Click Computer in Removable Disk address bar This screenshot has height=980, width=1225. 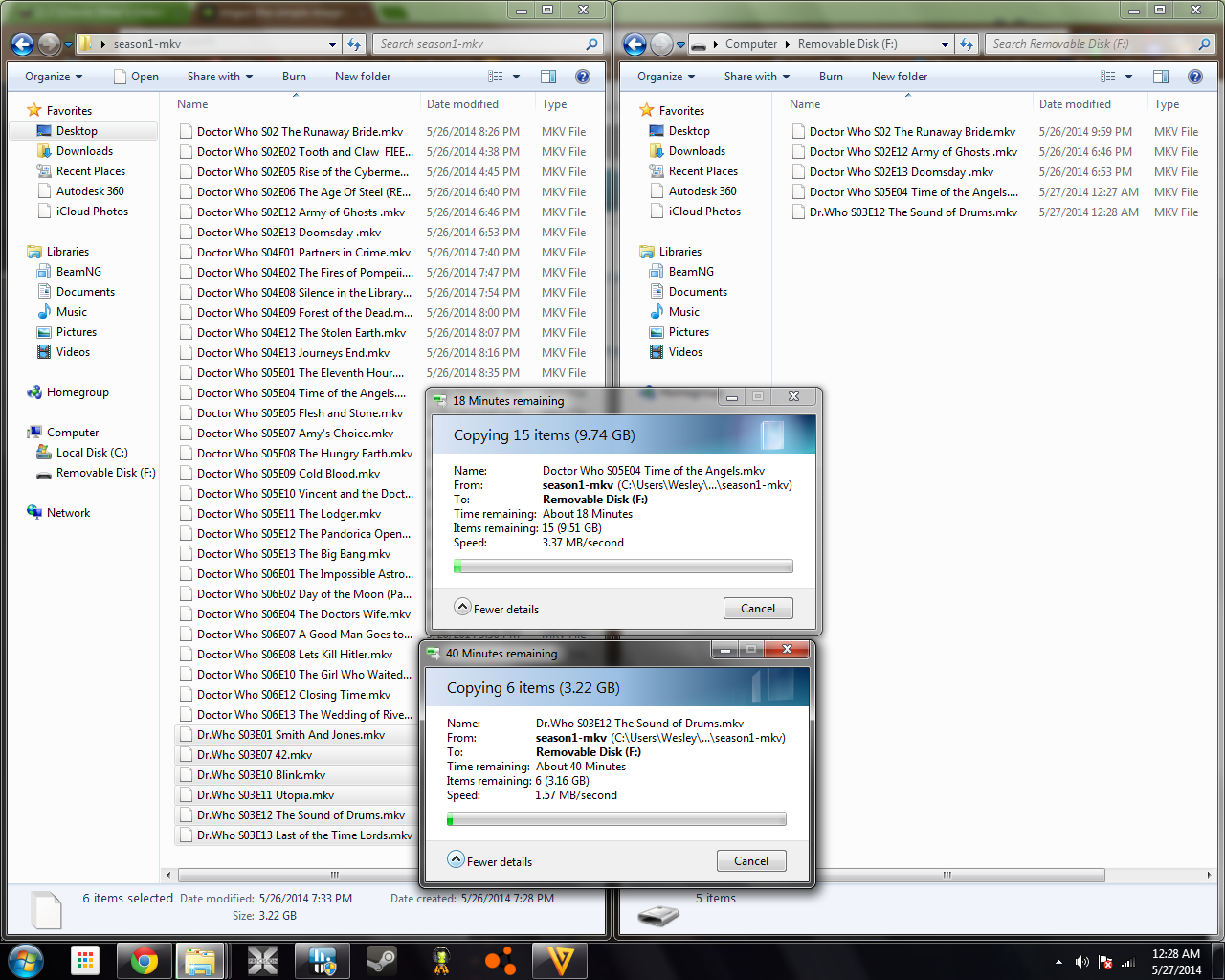pos(751,44)
